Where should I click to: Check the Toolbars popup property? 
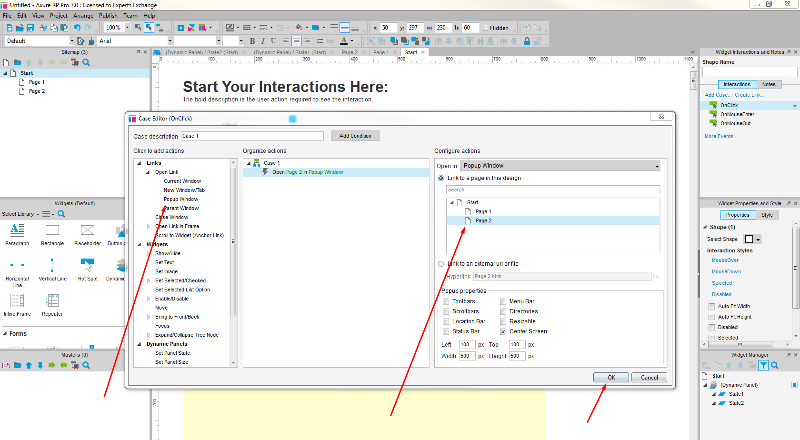tap(446, 302)
